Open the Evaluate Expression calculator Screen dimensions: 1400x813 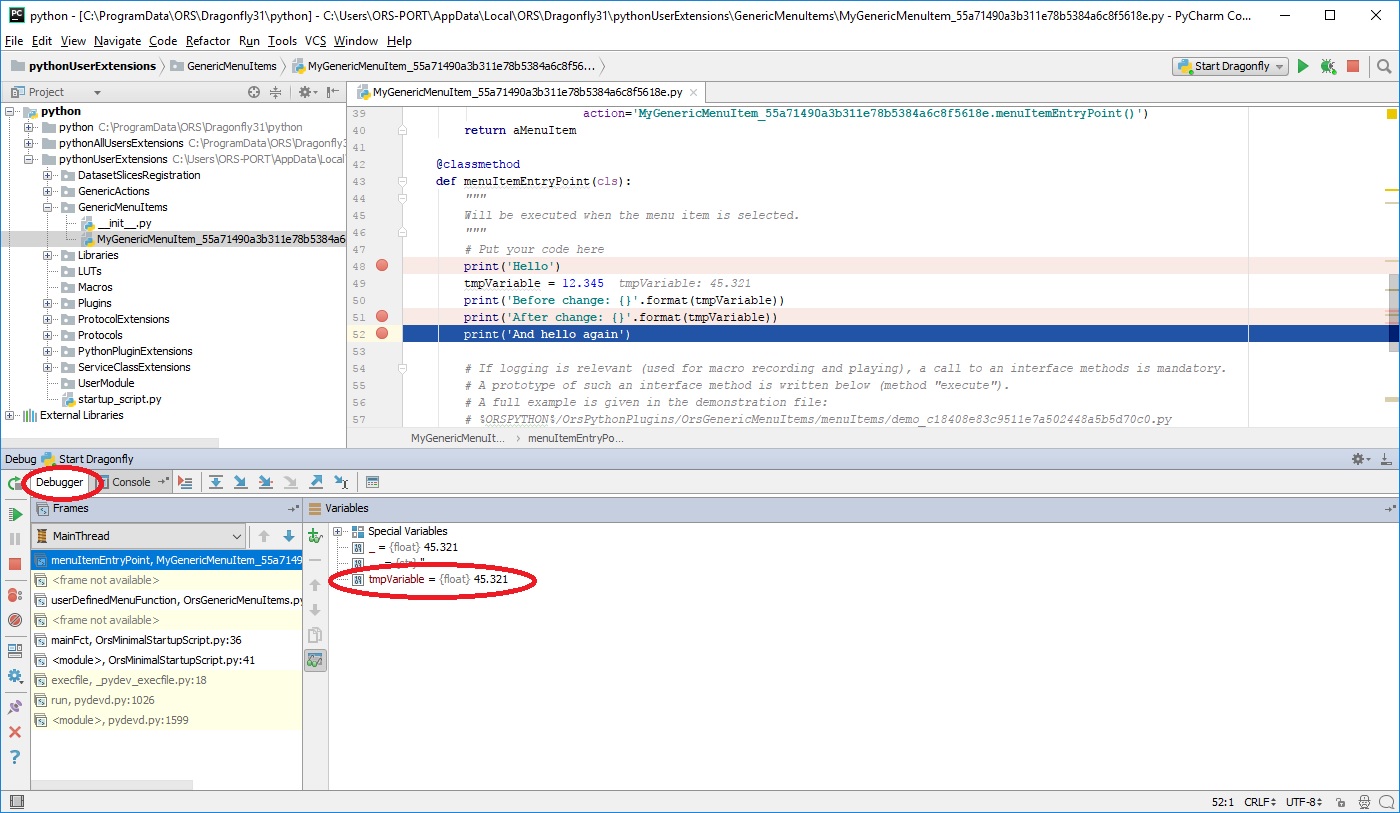coord(371,481)
